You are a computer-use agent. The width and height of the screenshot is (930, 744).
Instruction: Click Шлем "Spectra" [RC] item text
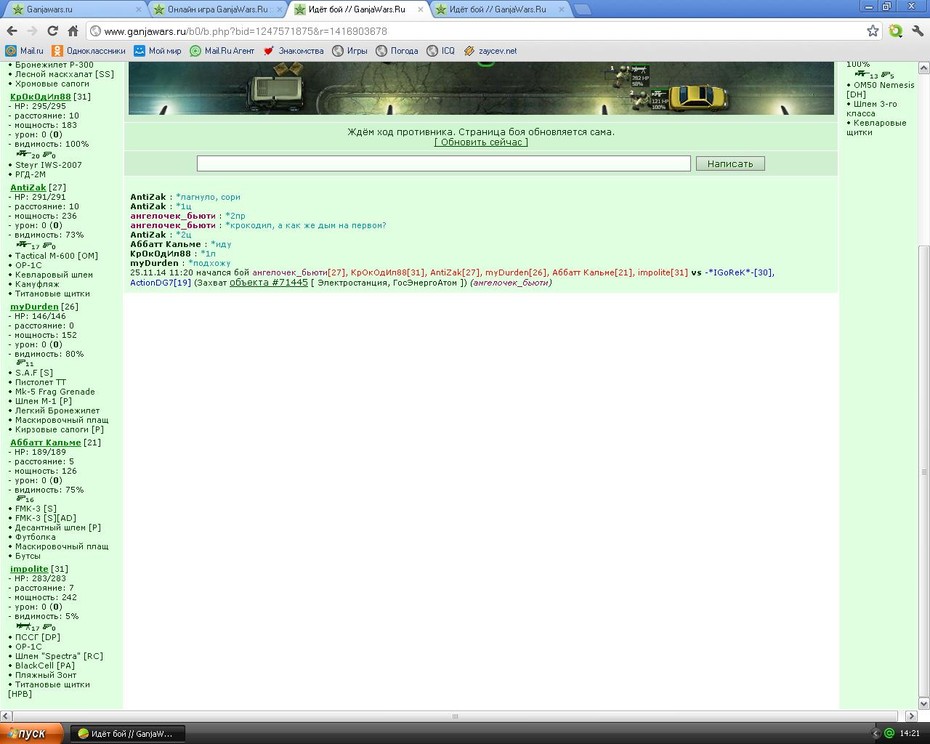coord(59,656)
